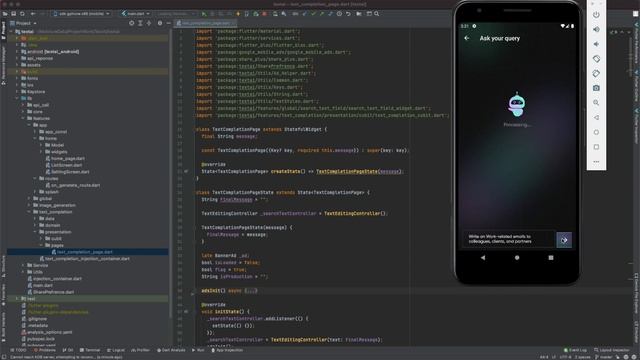Click the Search Everywhere magnifier in toolbar
This screenshot has width=640, height=360.
tap(376, 14)
